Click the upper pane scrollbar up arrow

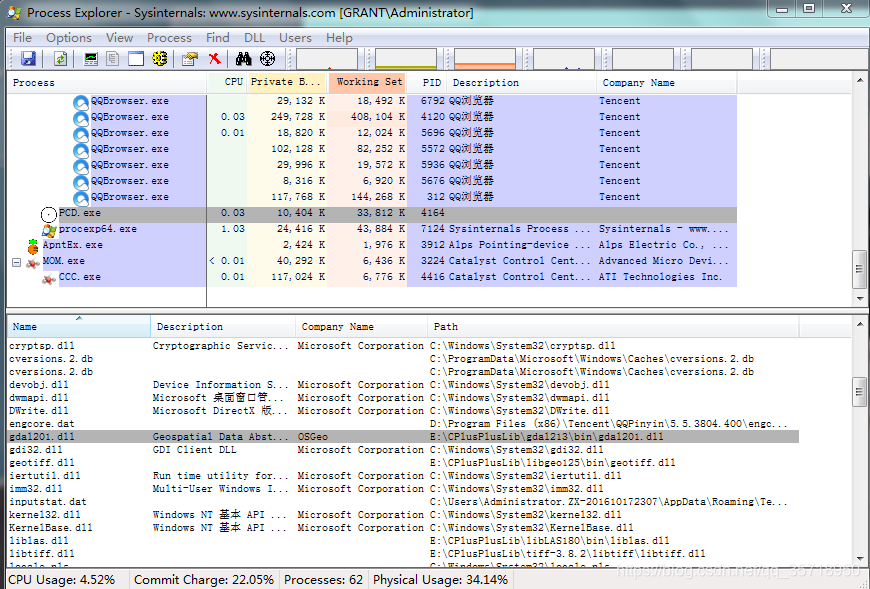(859, 80)
